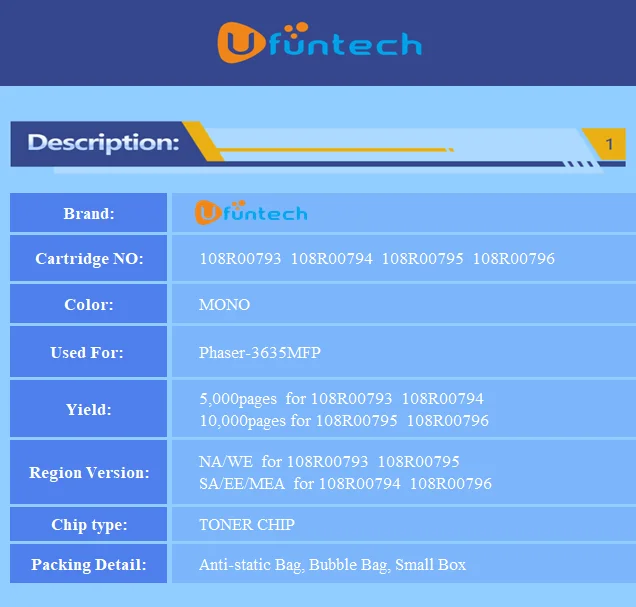Click the Ufuntech logo in Brand row

(x=251, y=212)
